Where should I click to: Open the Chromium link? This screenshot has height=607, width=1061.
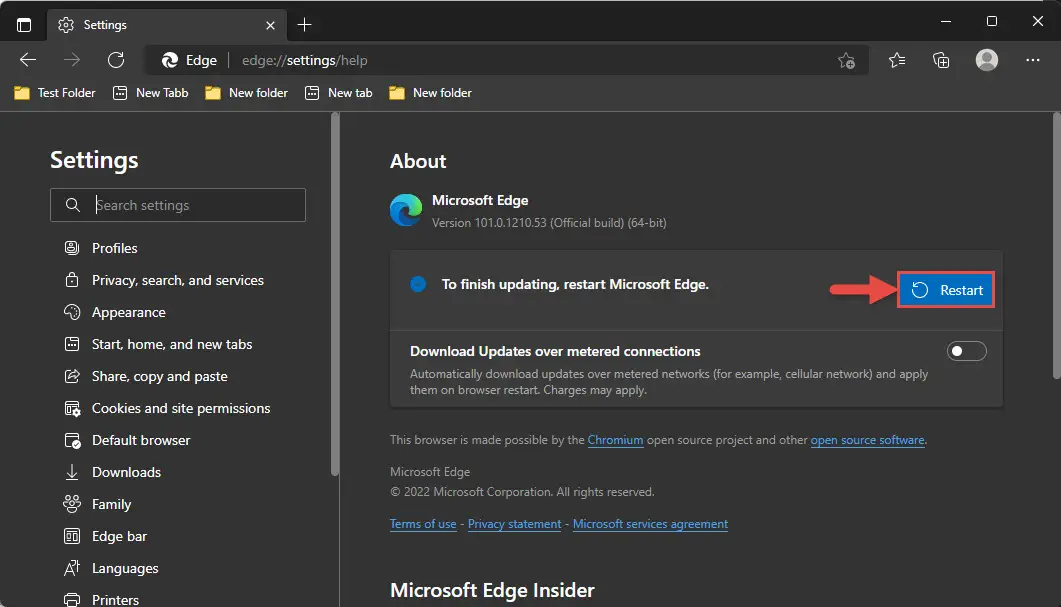coord(615,440)
